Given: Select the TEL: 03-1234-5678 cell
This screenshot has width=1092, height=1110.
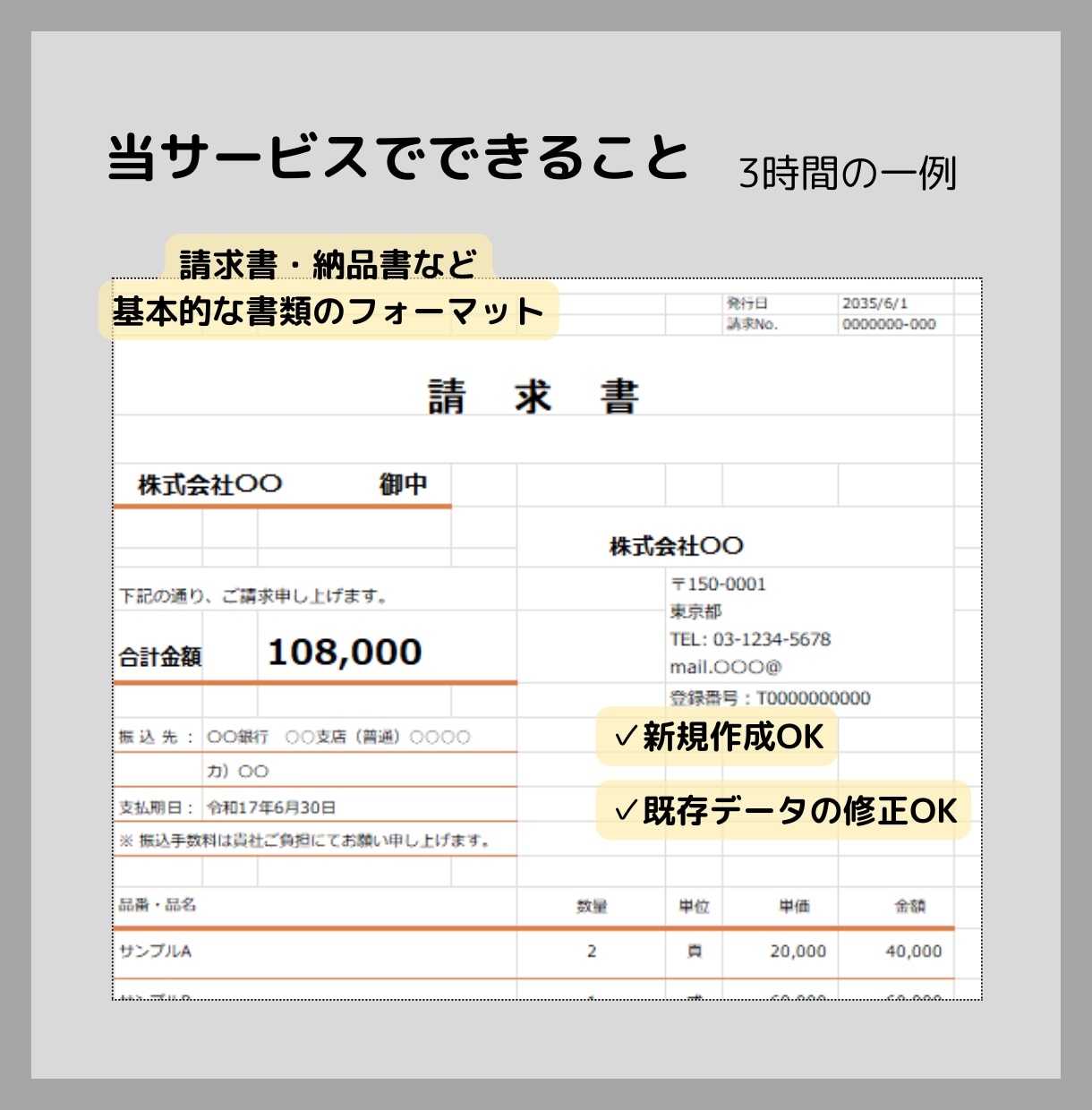Looking at the screenshot, I should click(x=750, y=640).
